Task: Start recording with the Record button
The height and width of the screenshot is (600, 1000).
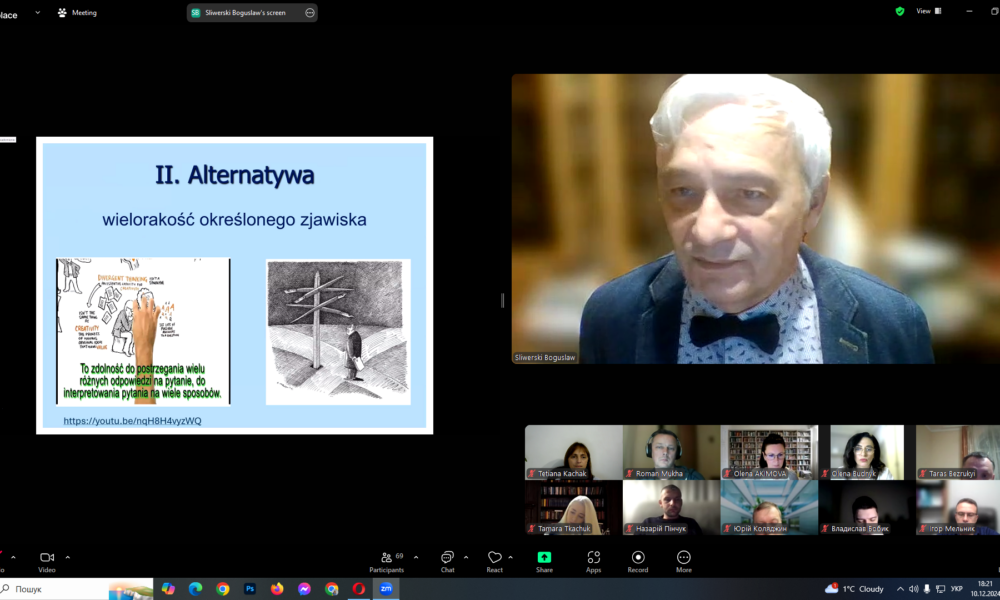Action: tap(638, 562)
